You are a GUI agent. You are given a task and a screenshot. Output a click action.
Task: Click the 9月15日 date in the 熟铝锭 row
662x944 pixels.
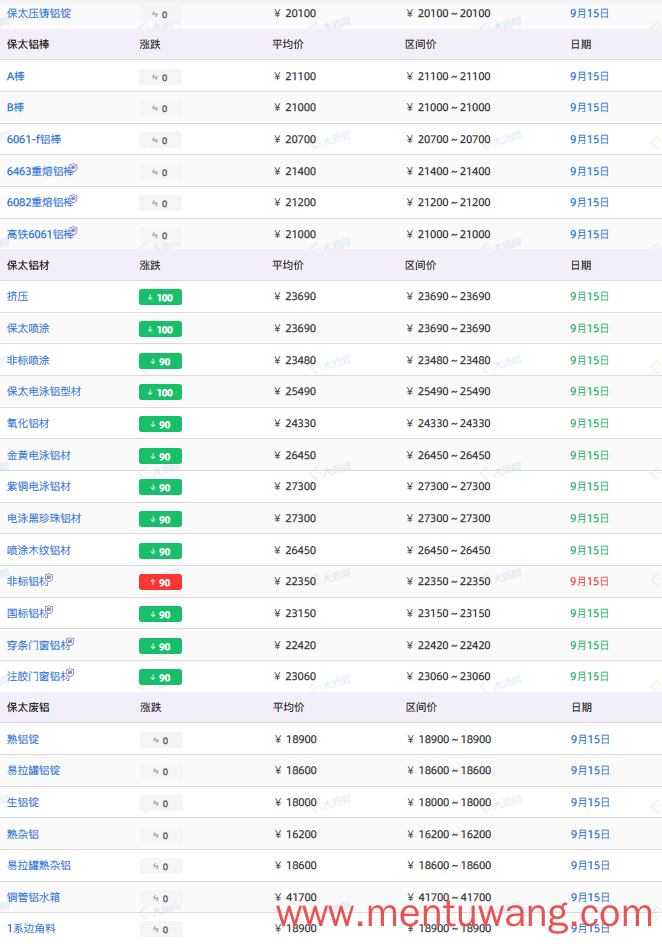click(590, 739)
